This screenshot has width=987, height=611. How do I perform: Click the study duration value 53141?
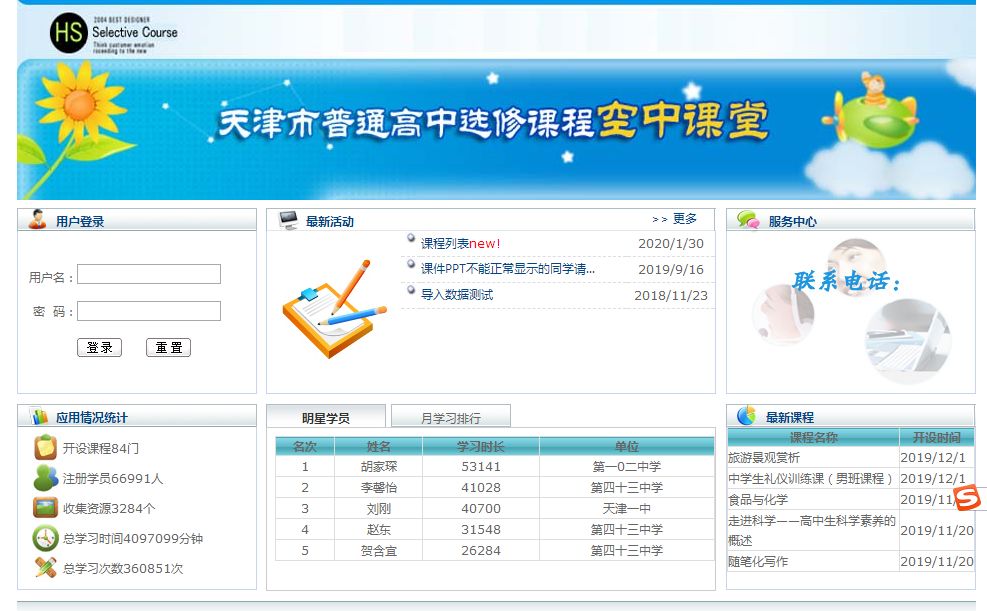point(481,466)
